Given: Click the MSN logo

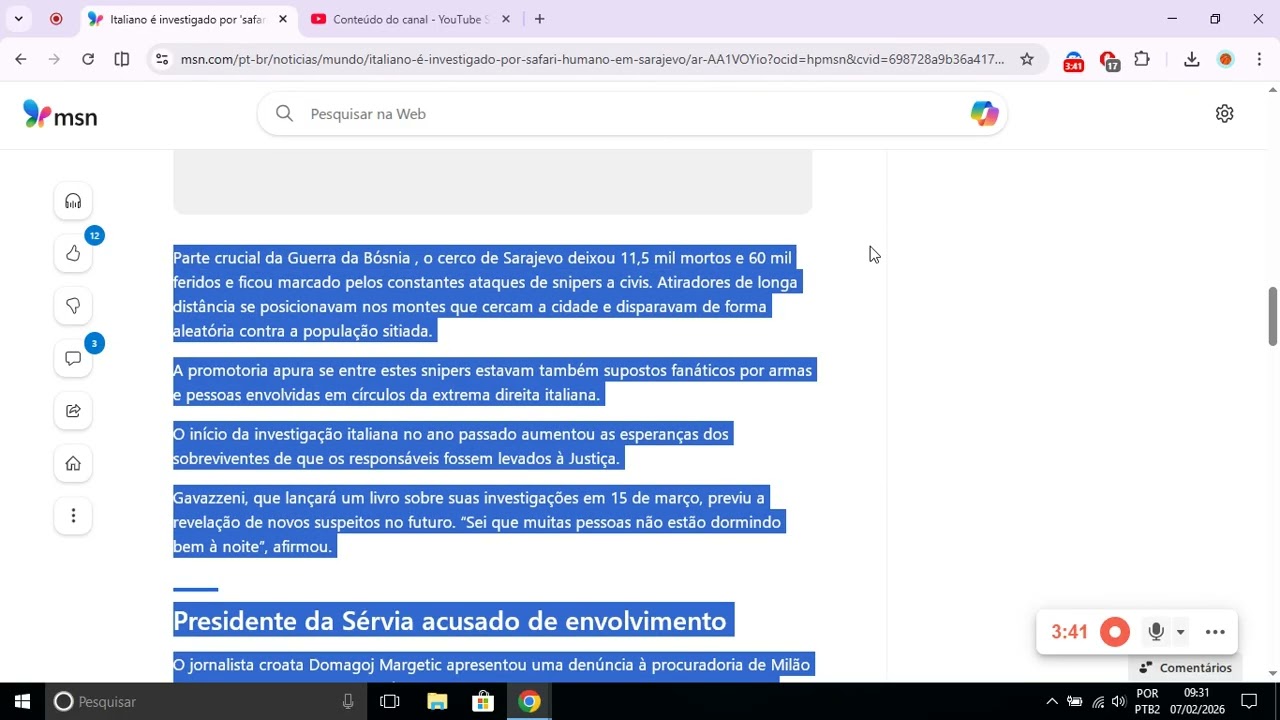Looking at the screenshot, I should pos(60,114).
